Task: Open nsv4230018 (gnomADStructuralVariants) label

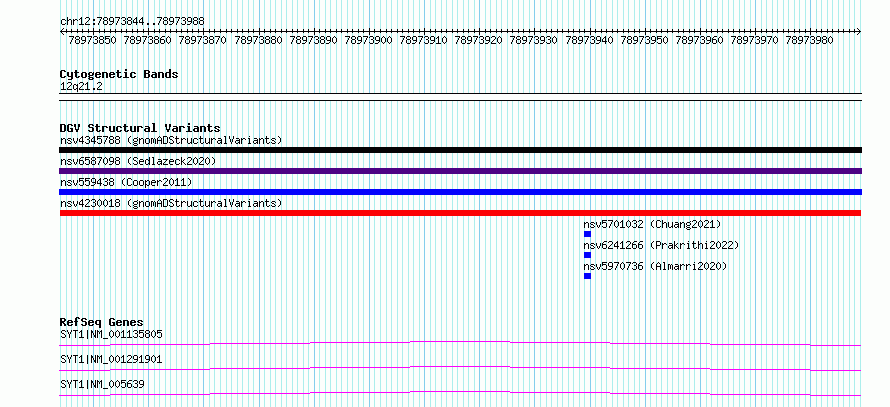Action: tap(171, 203)
